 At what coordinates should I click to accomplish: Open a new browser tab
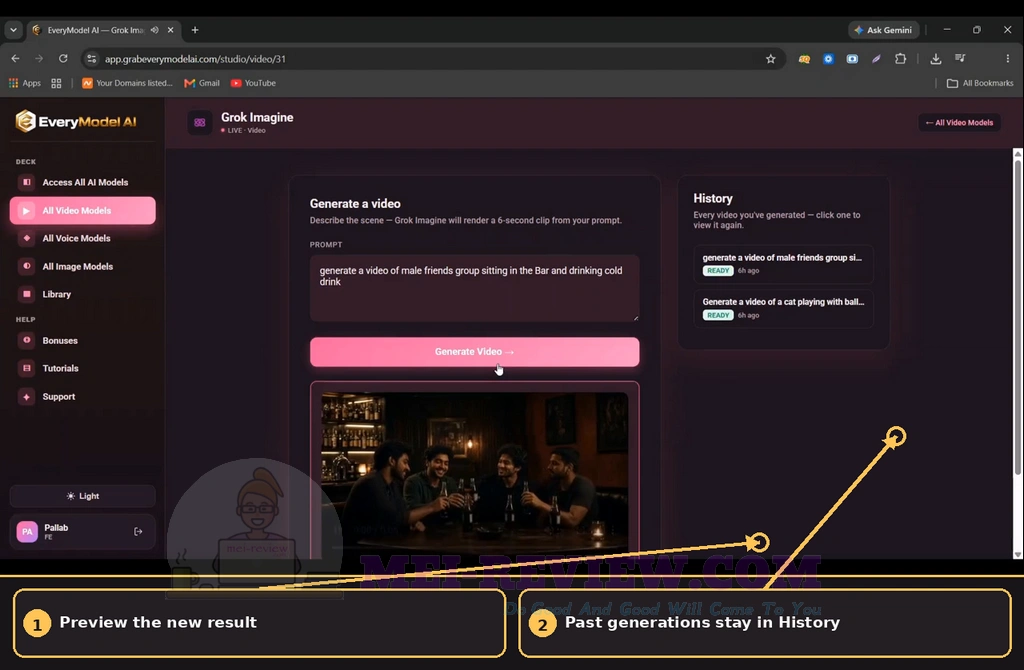click(x=195, y=30)
